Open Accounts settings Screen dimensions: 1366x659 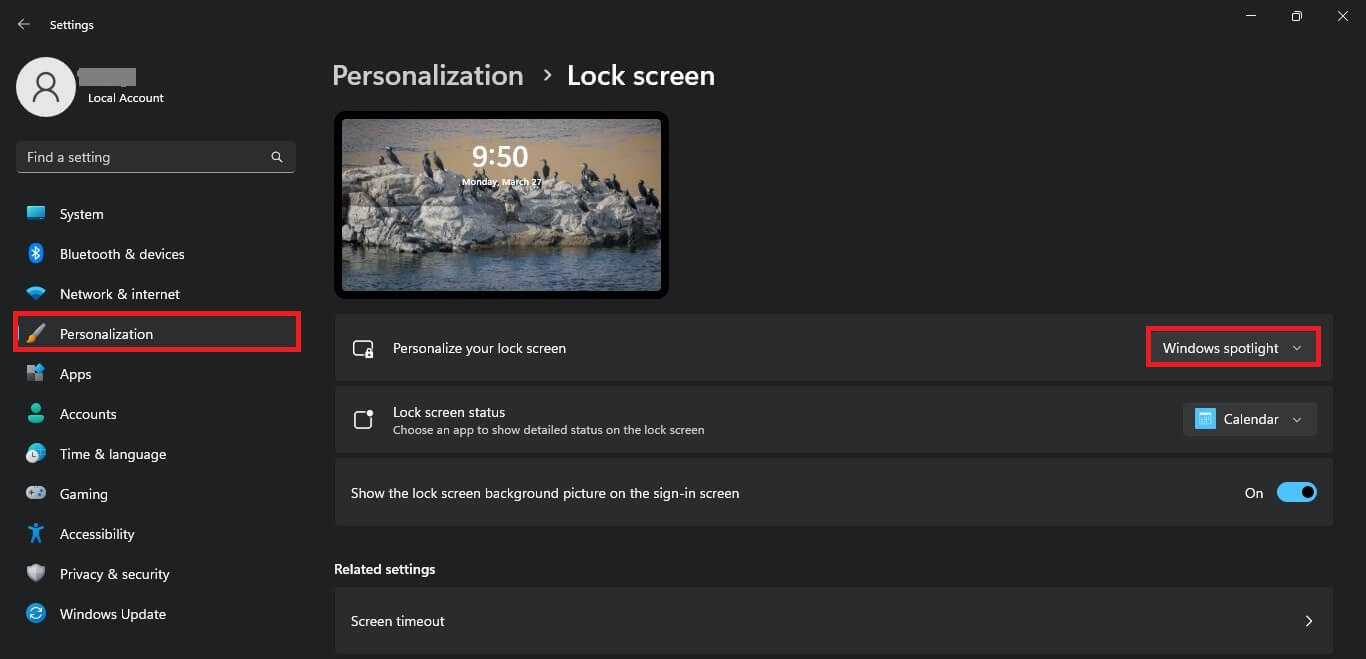pos(88,413)
